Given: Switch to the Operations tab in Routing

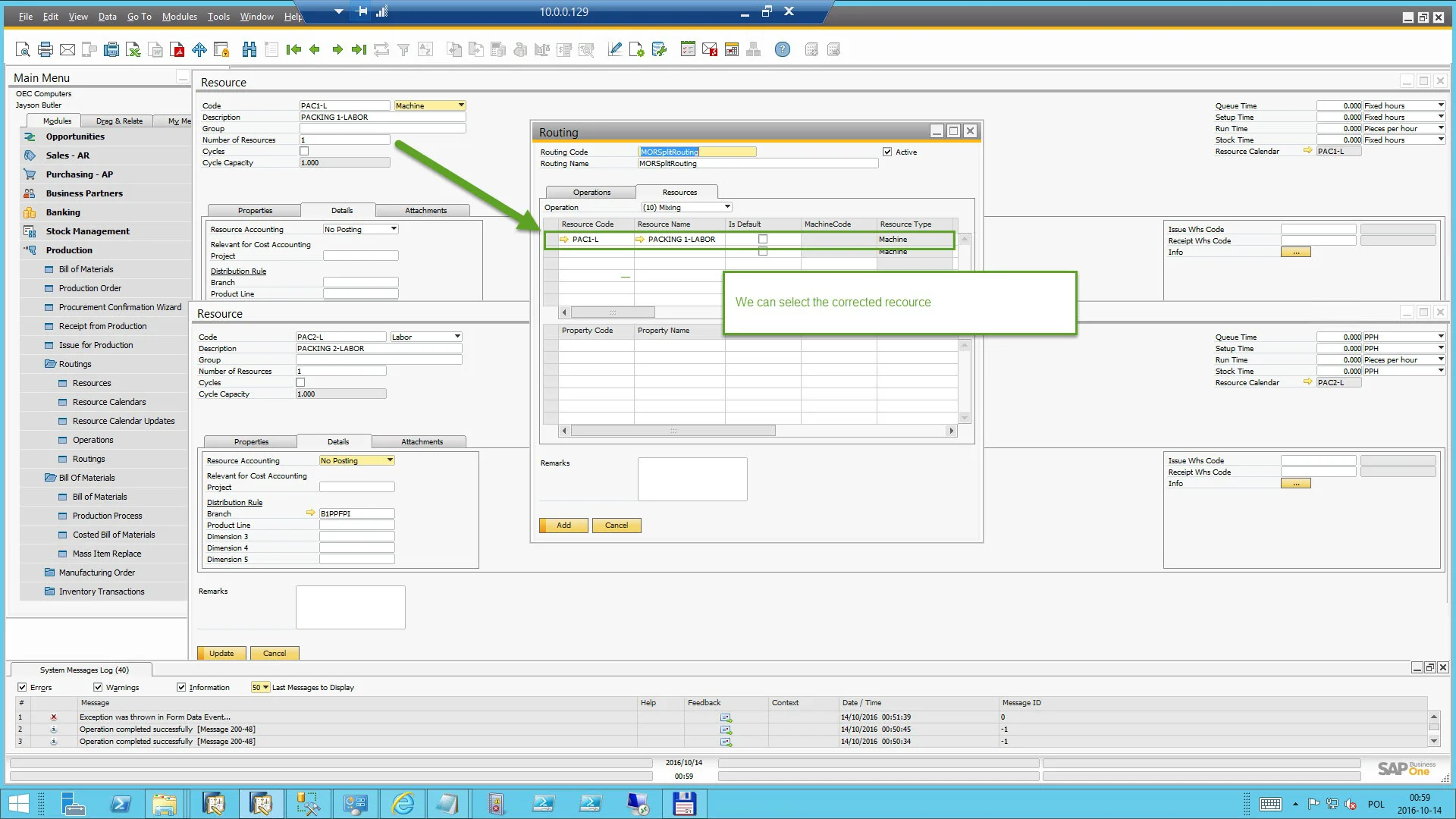Looking at the screenshot, I should 591,193.
